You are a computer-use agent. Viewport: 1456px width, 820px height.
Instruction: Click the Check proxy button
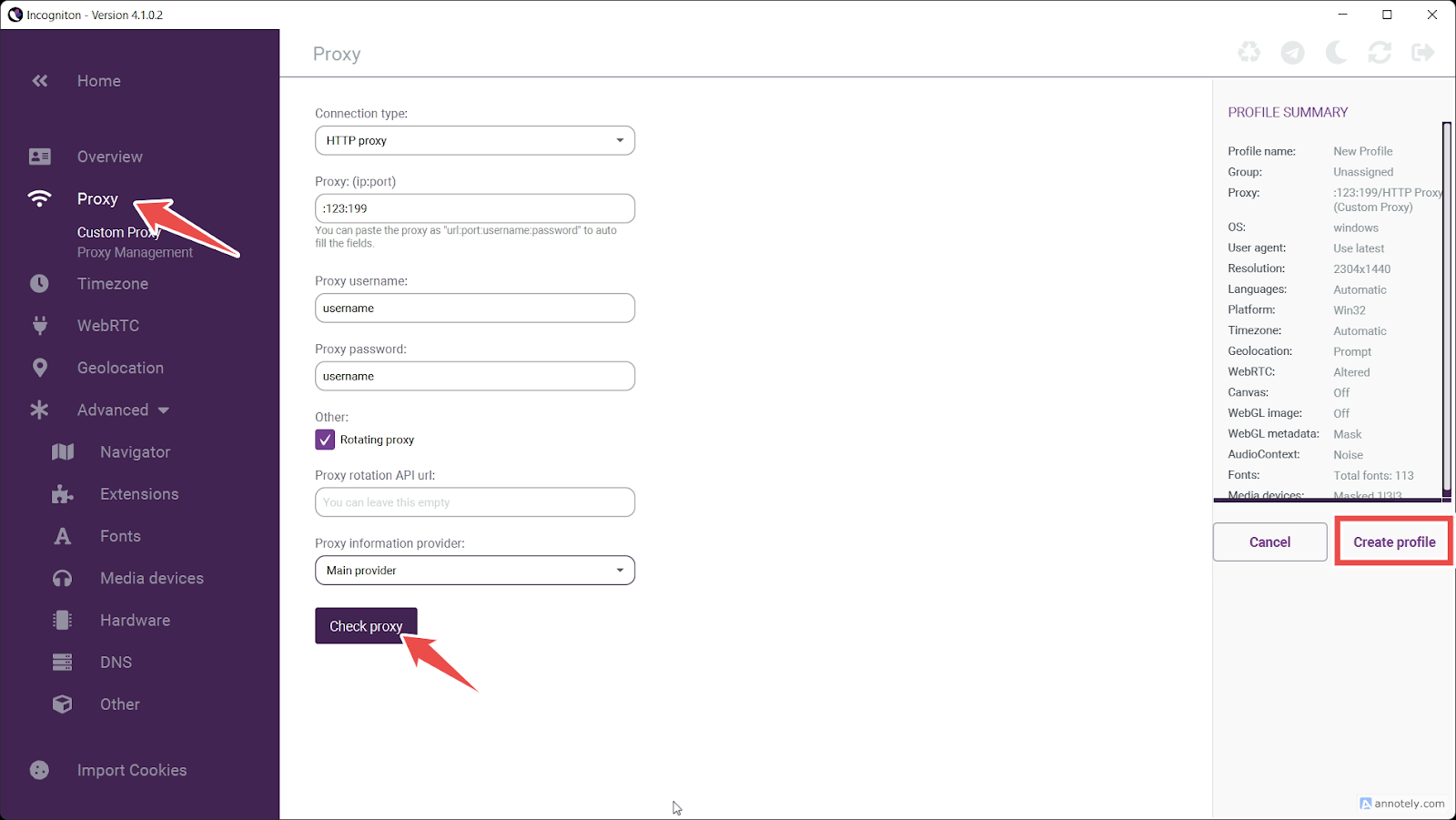pos(366,626)
